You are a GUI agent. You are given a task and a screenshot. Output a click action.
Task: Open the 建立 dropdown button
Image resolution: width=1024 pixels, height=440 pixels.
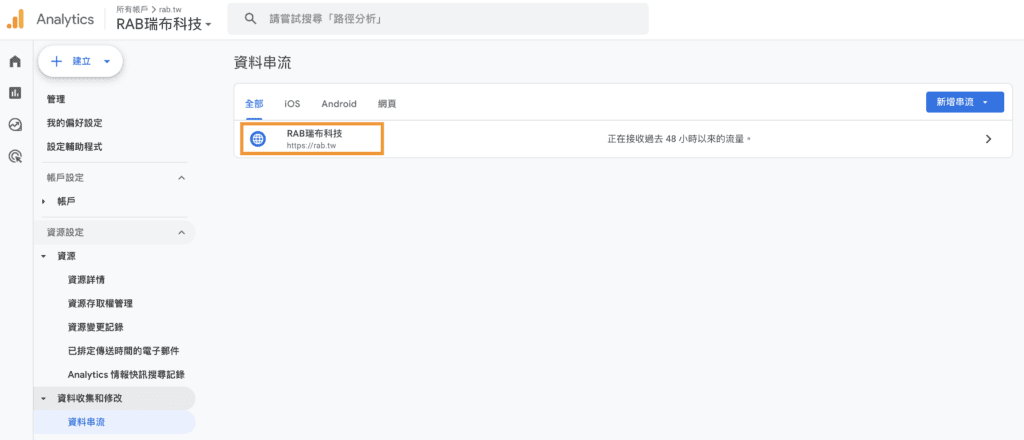(x=80, y=61)
